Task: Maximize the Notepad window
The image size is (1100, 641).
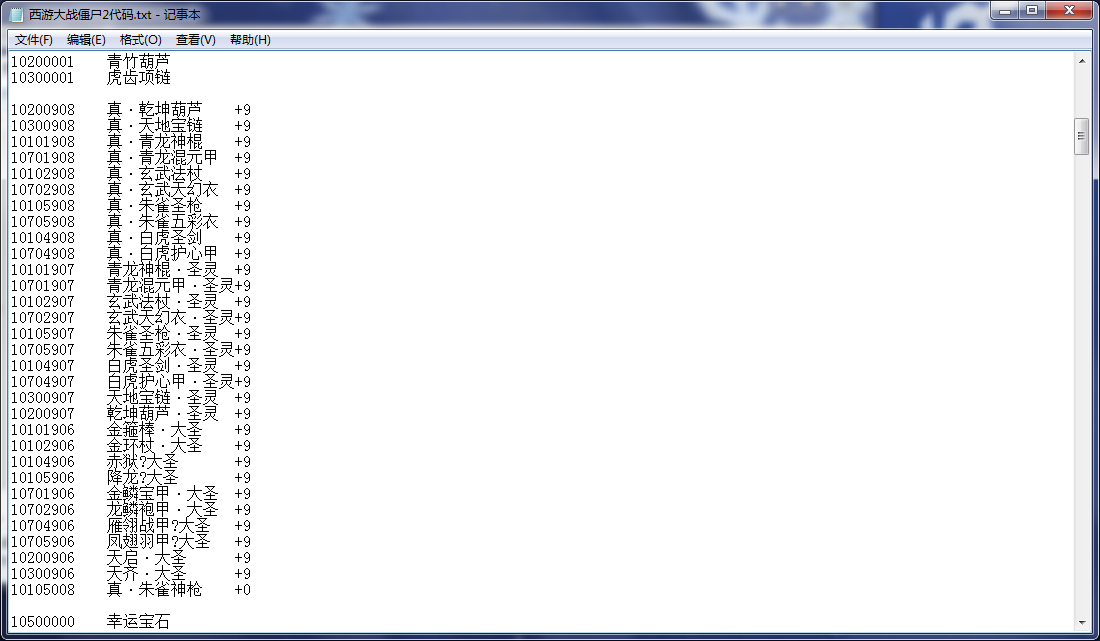Action: coord(1031,11)
